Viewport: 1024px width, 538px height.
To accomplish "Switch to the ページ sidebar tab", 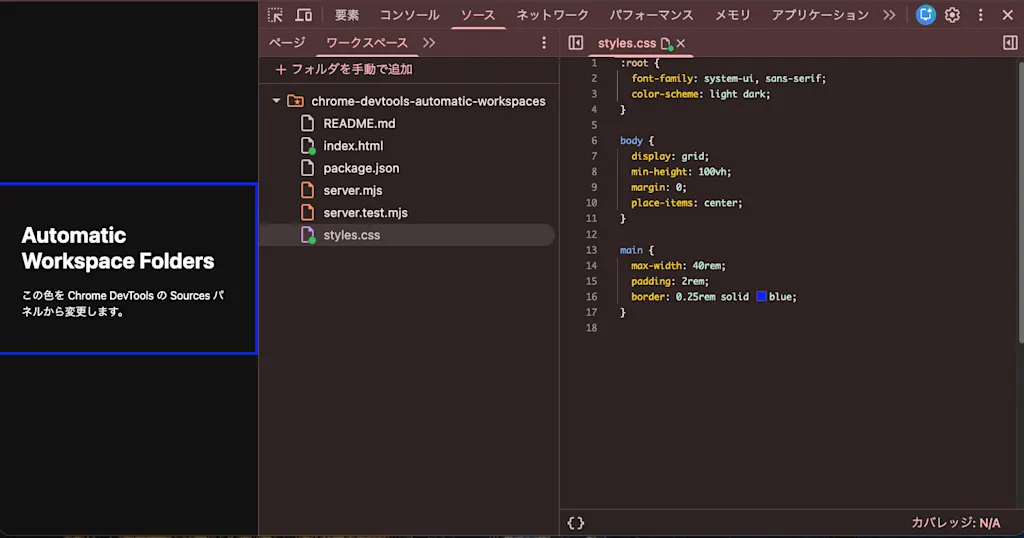I will click(287, 43).
